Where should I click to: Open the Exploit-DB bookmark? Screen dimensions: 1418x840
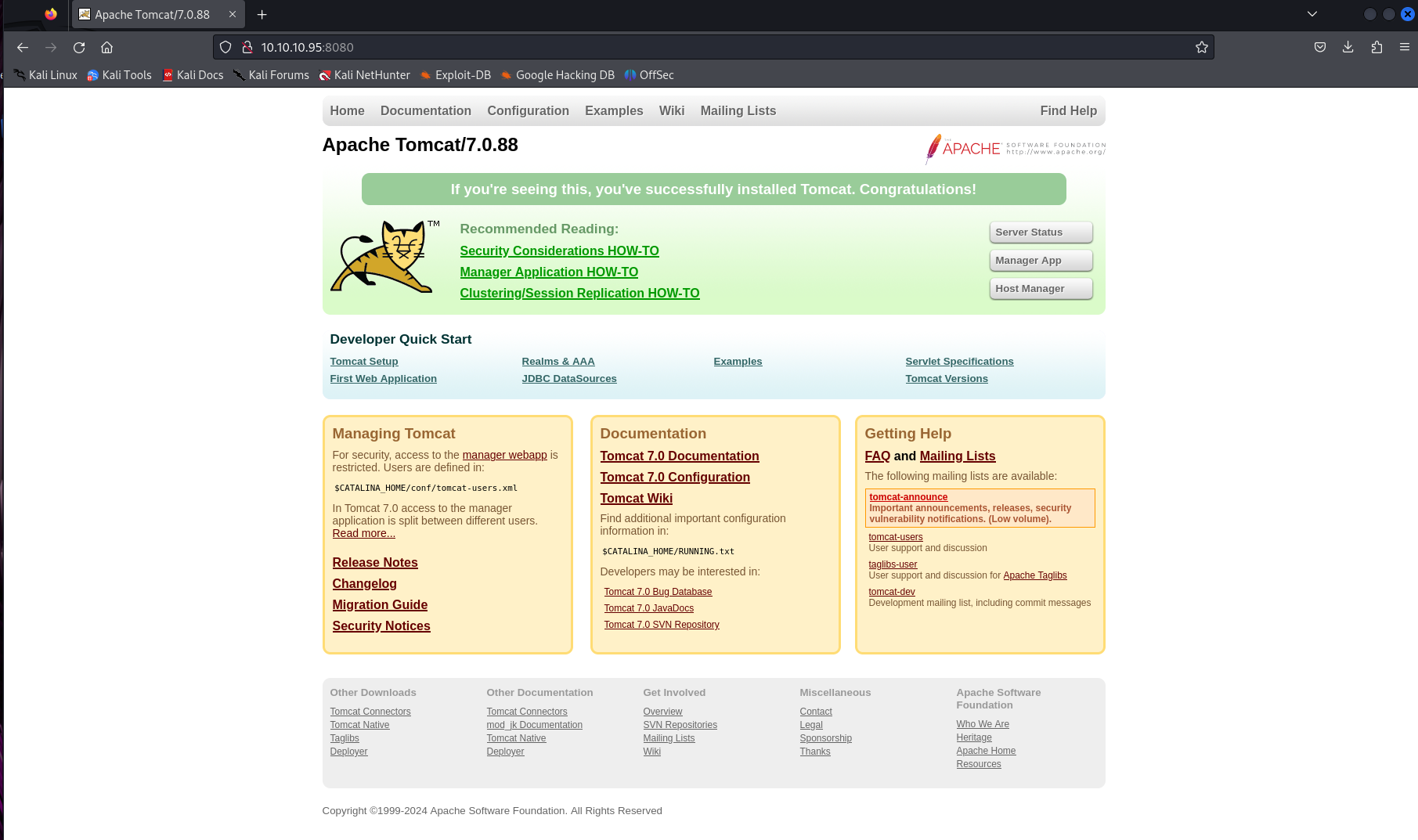click(455, 75)
